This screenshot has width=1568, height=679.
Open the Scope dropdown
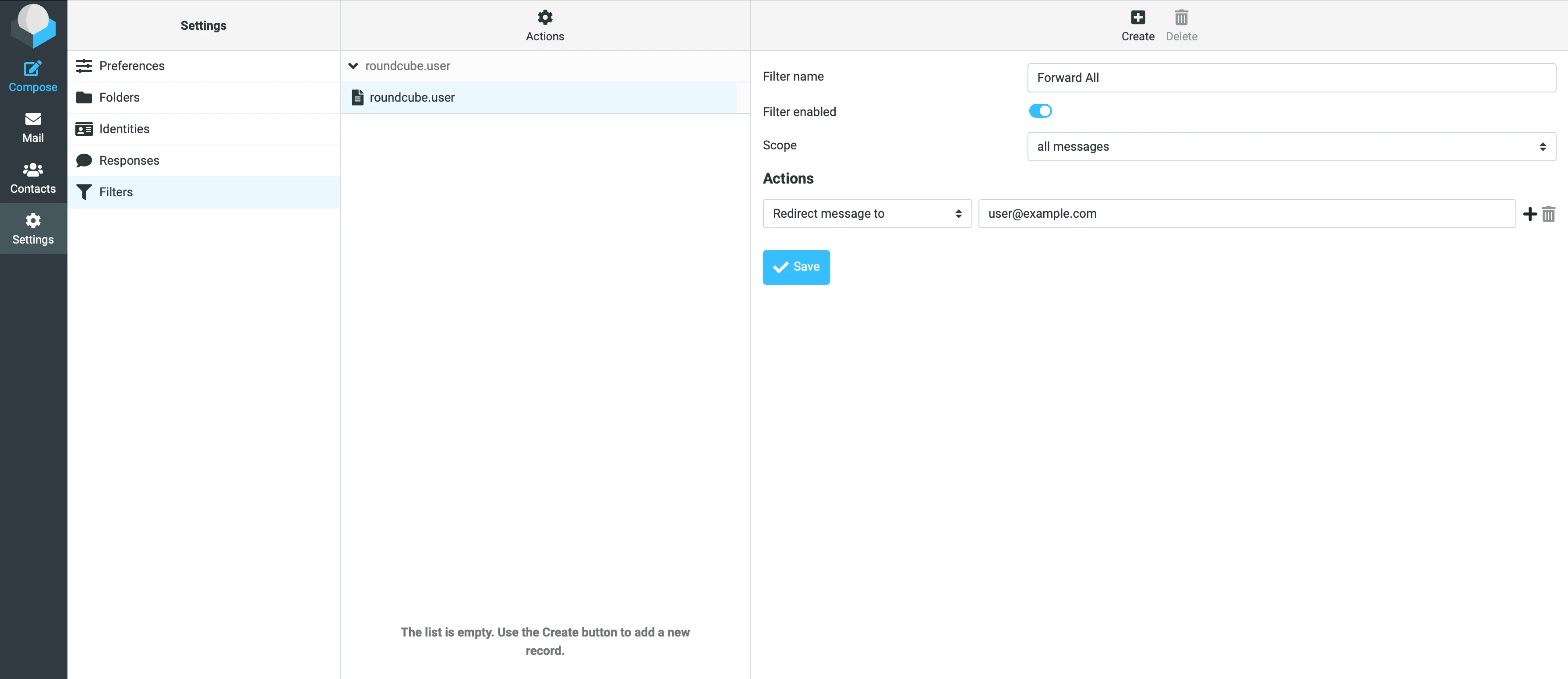pyautogui.click(x=1291, y=146)
